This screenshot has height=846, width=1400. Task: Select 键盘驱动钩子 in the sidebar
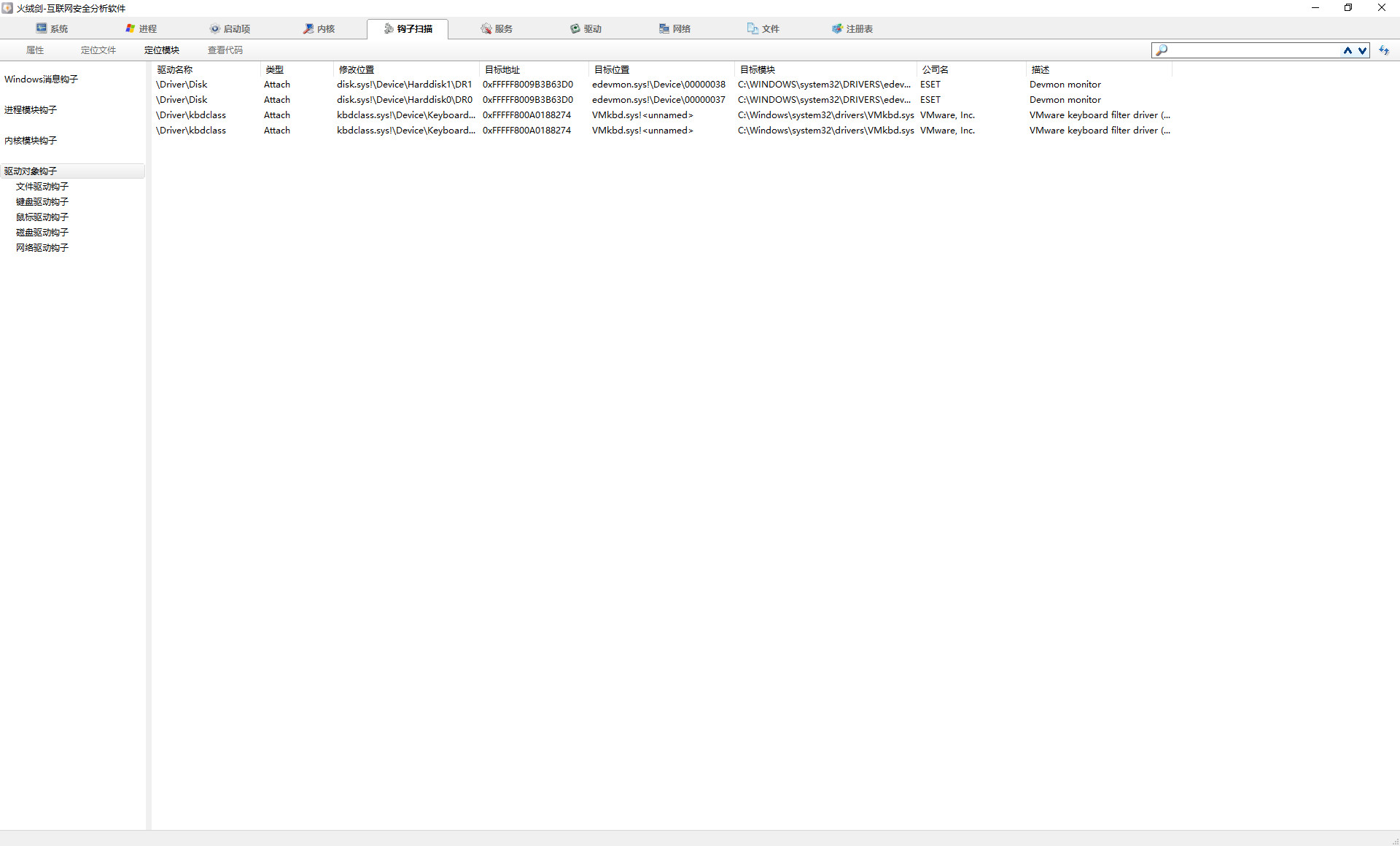click(x=42, y=202)
